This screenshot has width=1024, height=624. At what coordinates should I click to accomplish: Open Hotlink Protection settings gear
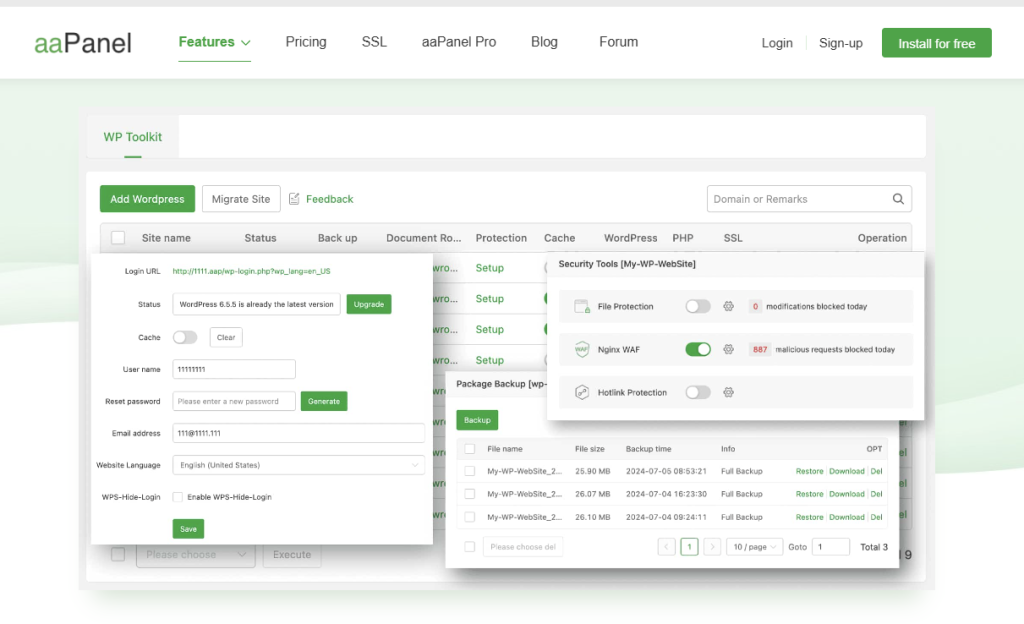[728, 392]
